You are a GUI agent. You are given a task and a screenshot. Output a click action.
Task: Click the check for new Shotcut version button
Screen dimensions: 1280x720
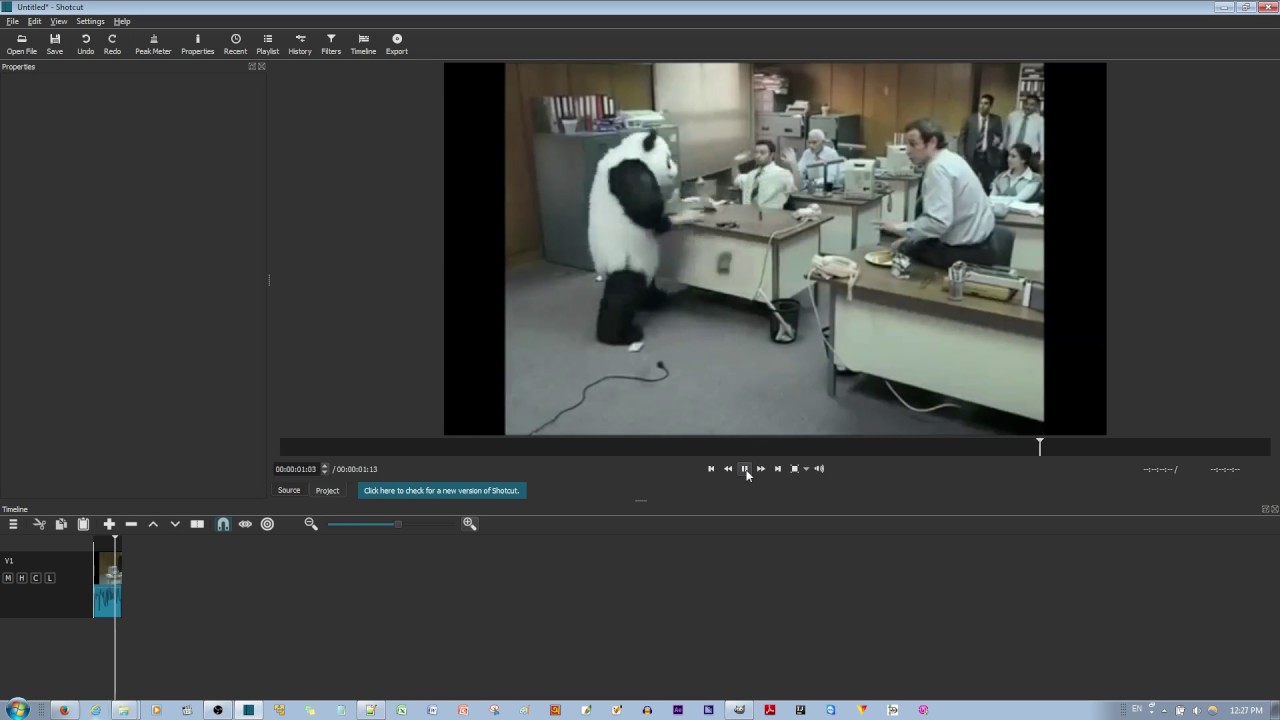point(442,491)
